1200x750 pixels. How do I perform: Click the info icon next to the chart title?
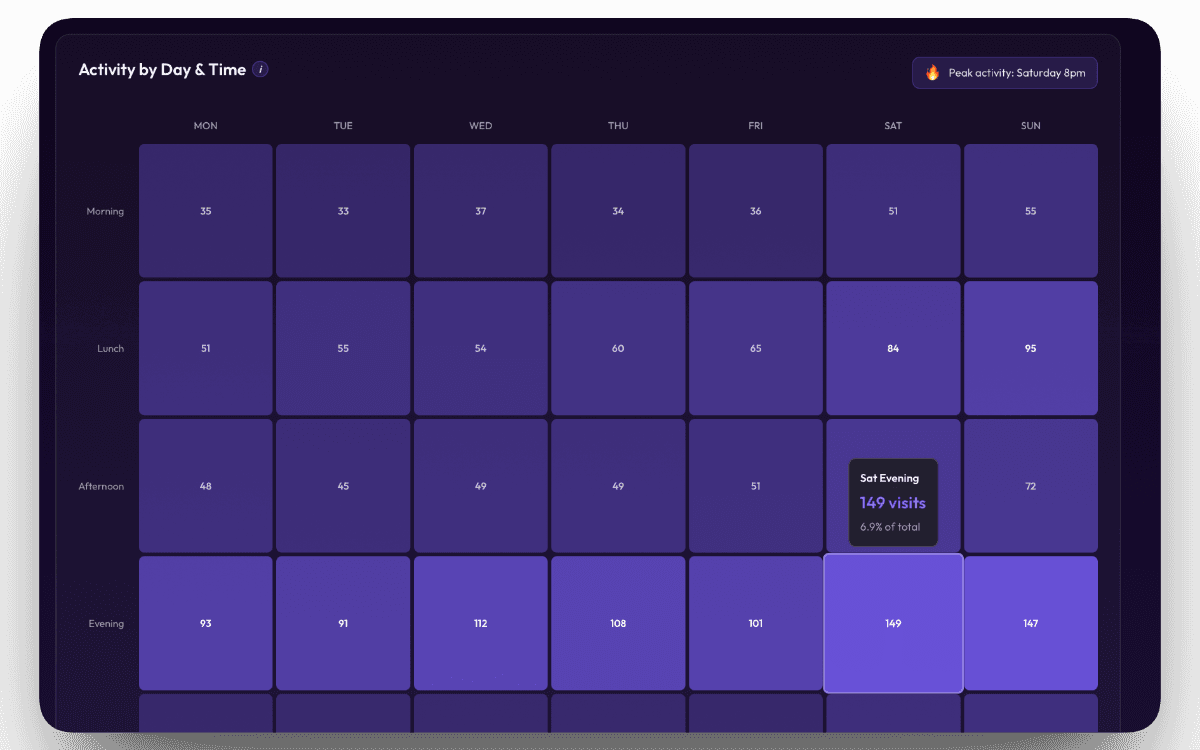click(261, 69)
